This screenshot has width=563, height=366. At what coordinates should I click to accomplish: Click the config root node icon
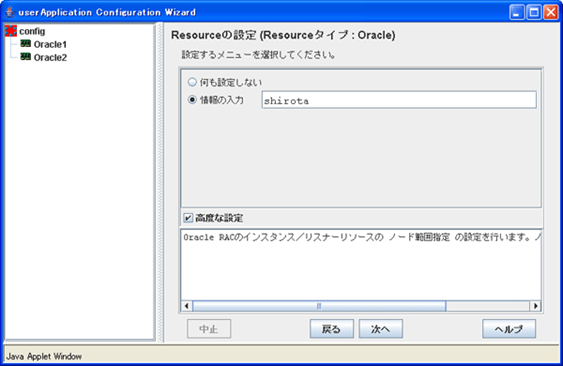coord(11,31)
